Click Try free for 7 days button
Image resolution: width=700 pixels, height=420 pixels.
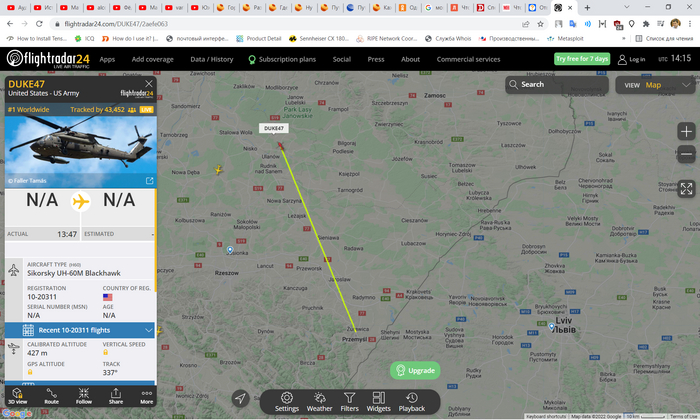(582, 59)
